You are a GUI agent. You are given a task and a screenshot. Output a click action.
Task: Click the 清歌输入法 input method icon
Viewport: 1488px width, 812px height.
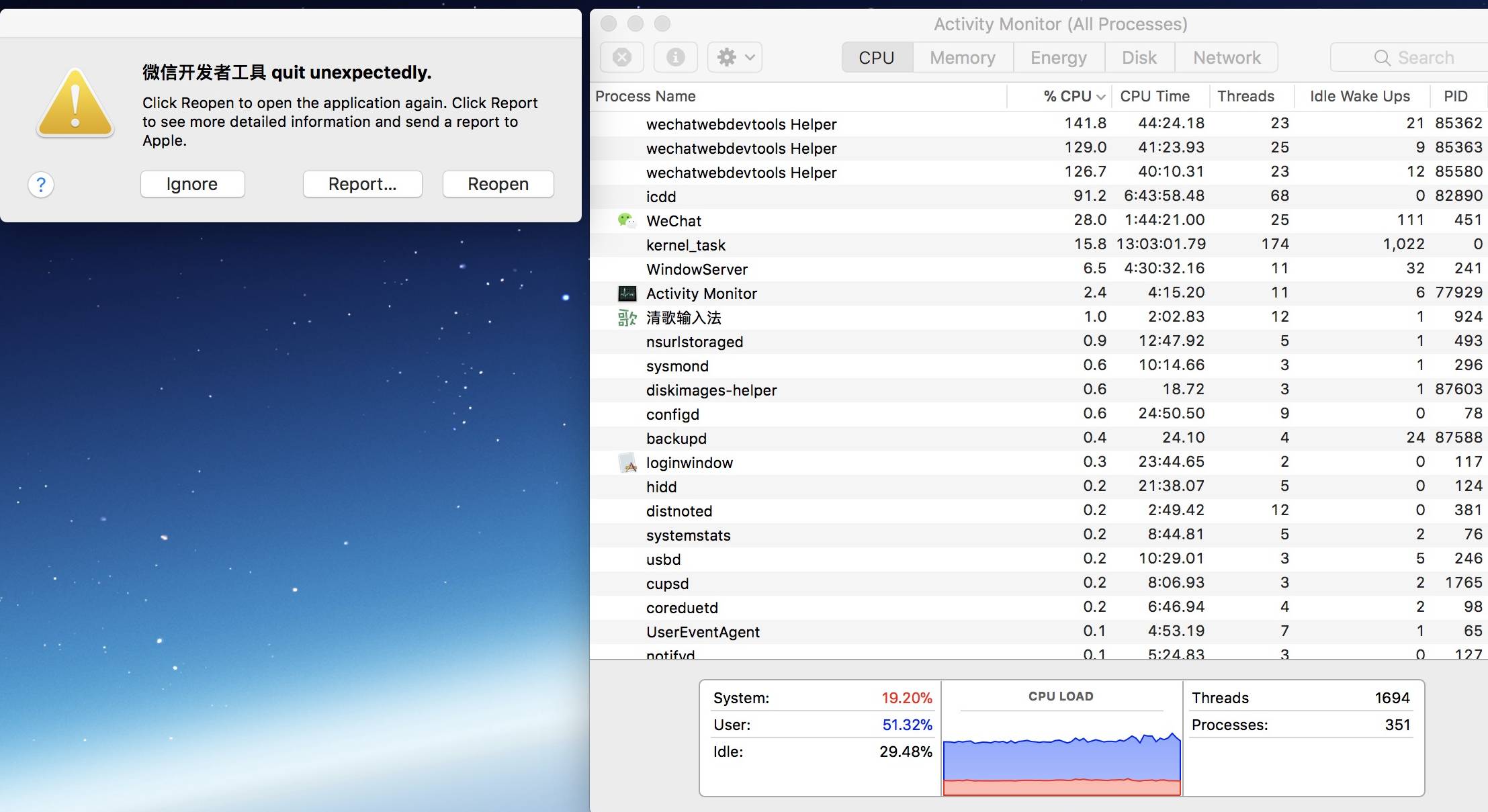[x=627, y=318]
